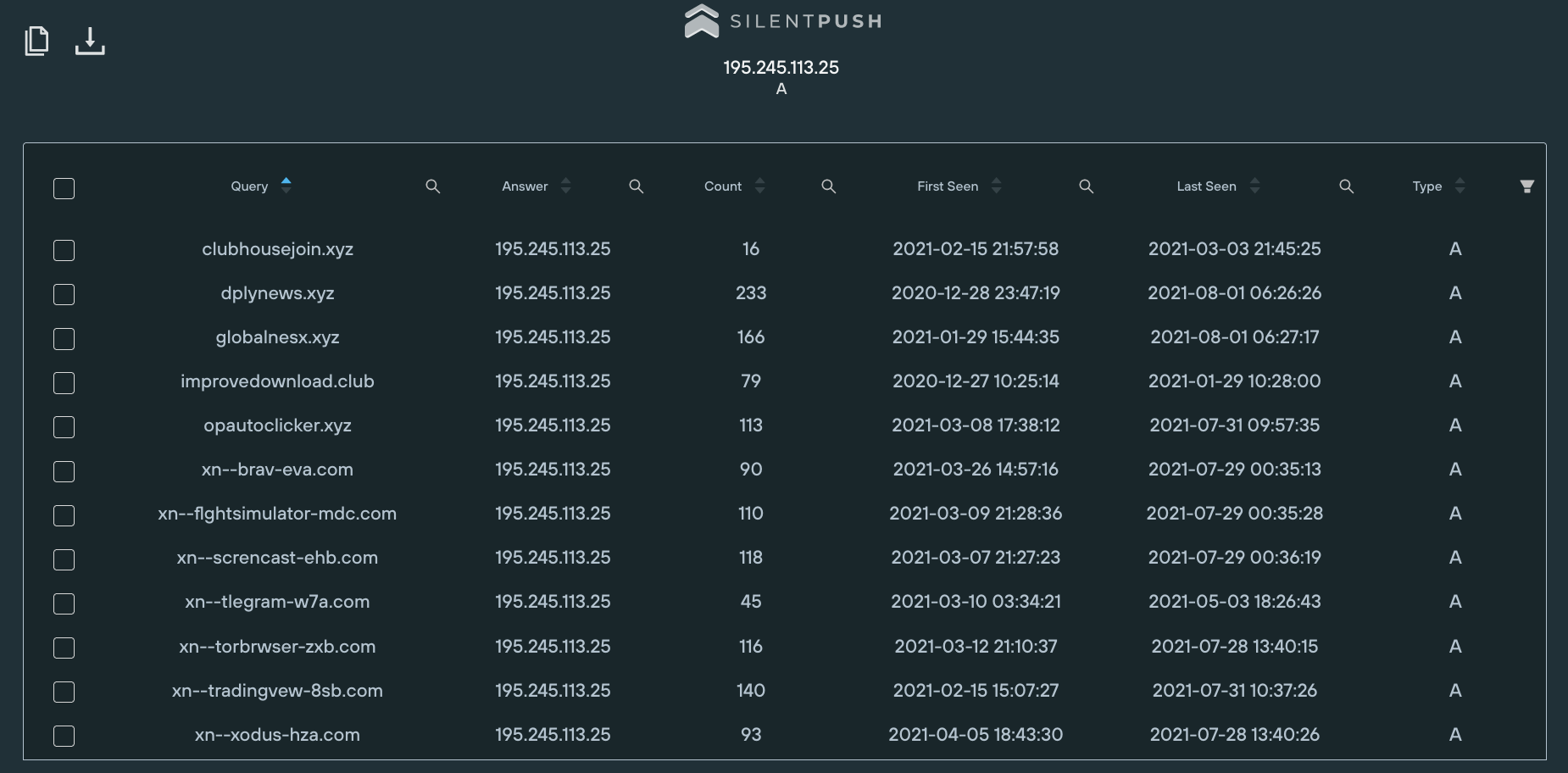1568x773 pixels.
Task: Click the Silent Push logo
Action: pyautogui.click(x=781, y=21)
